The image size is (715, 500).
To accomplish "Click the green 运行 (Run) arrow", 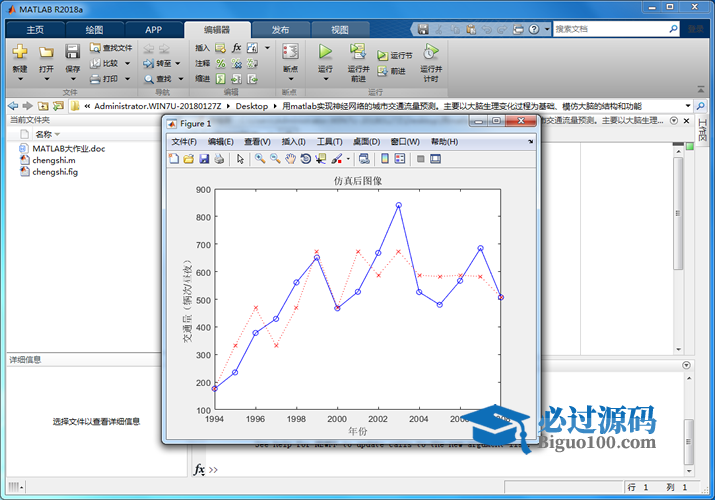I will click(325, 52).
